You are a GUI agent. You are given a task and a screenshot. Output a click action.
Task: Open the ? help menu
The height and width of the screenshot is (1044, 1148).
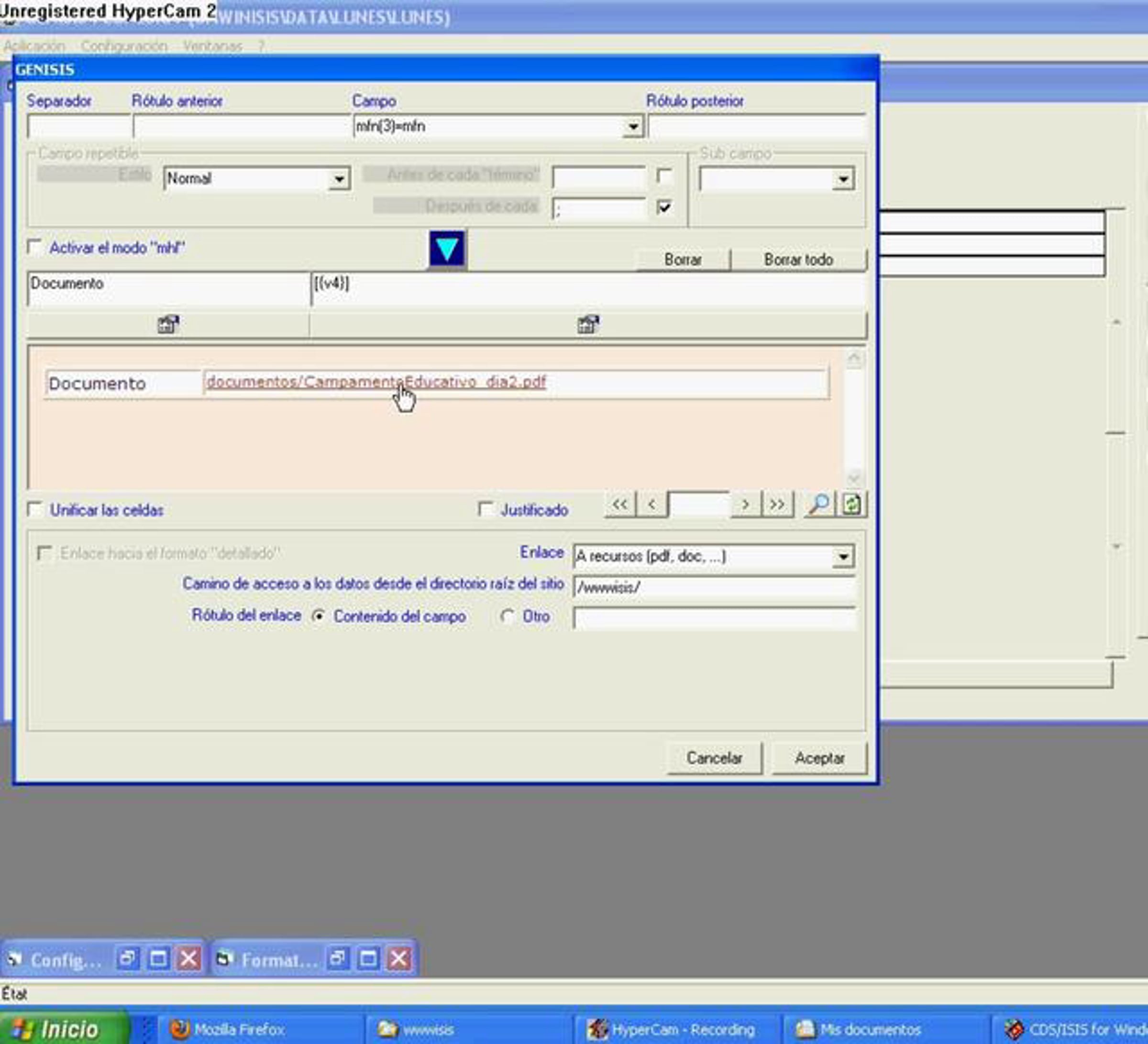261,45
